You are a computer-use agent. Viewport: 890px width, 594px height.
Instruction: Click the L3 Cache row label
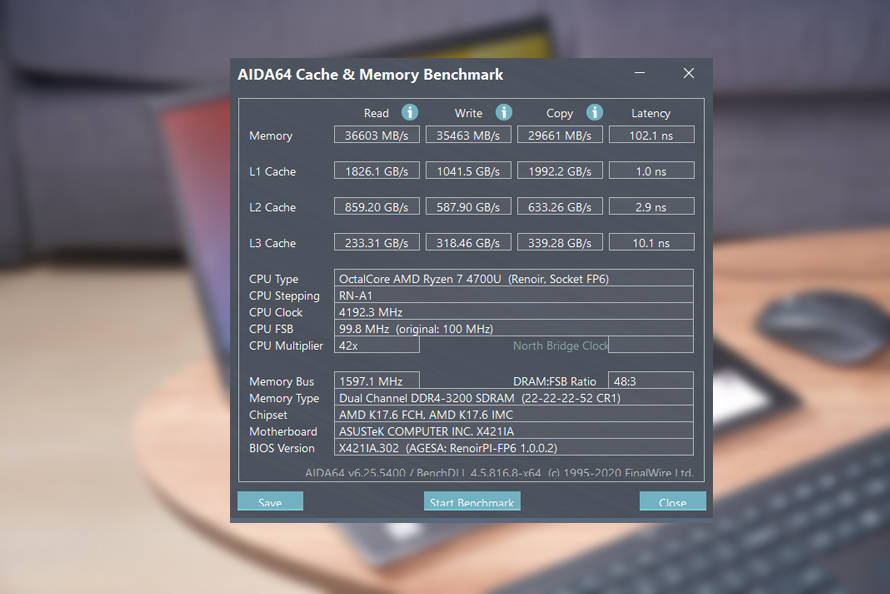[x=272, y=243]
